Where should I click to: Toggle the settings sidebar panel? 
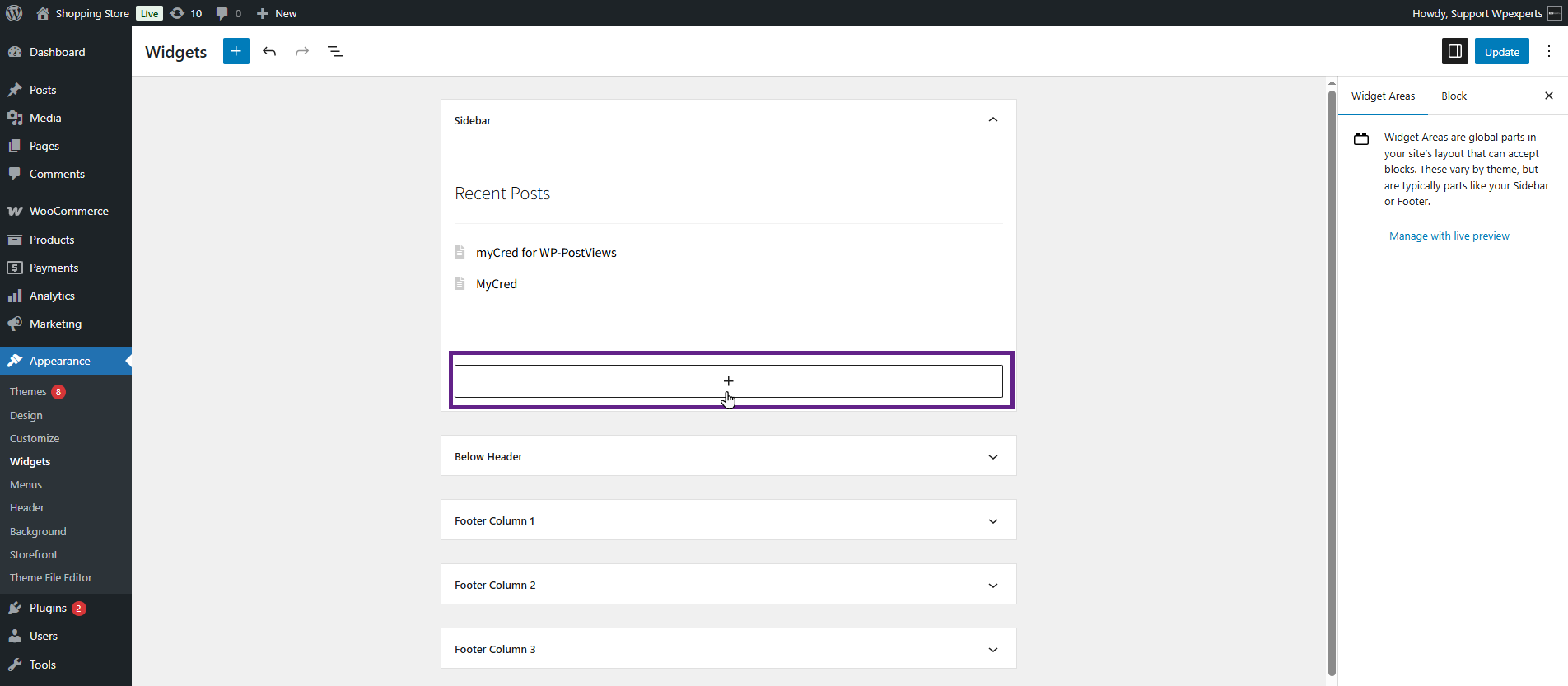pos(1454,51)
